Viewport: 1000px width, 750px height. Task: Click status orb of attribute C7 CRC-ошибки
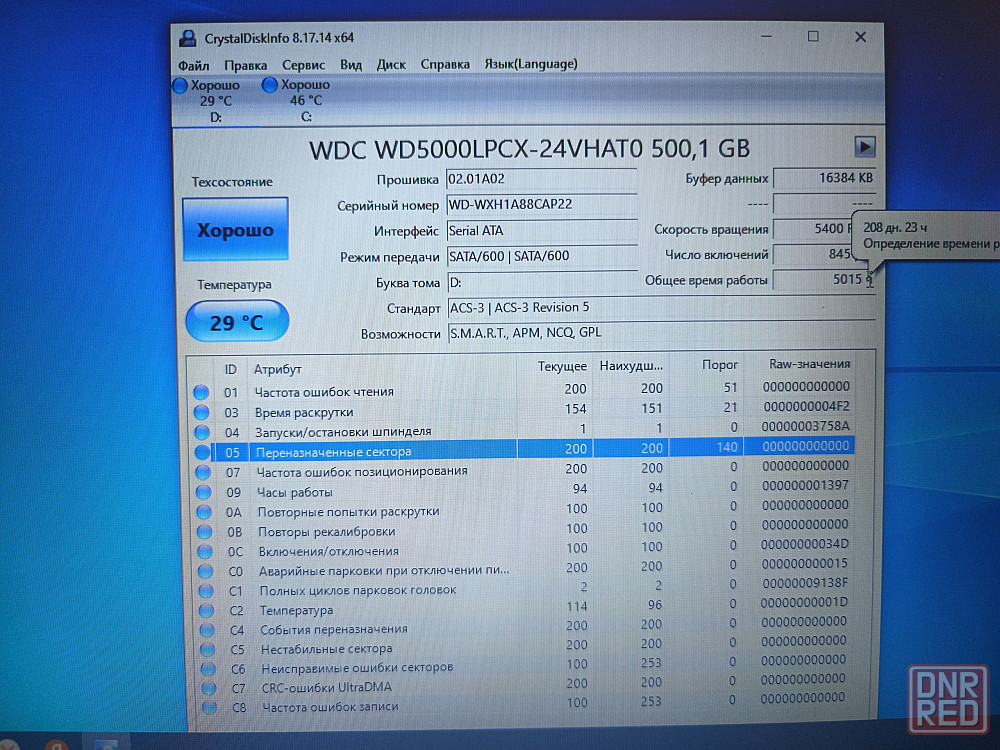(207, 688)
